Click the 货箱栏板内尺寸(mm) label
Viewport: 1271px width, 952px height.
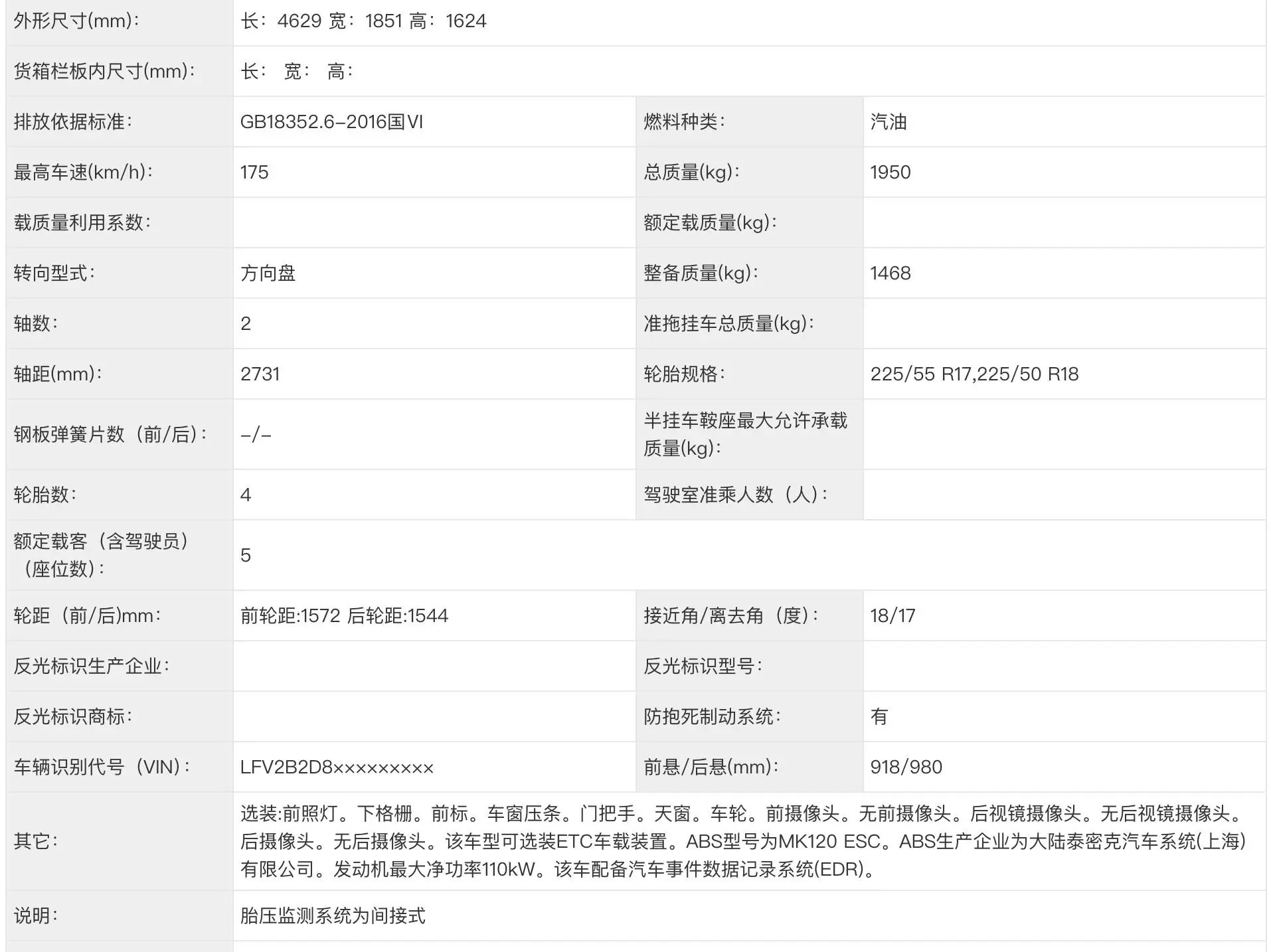pos(105,72)
